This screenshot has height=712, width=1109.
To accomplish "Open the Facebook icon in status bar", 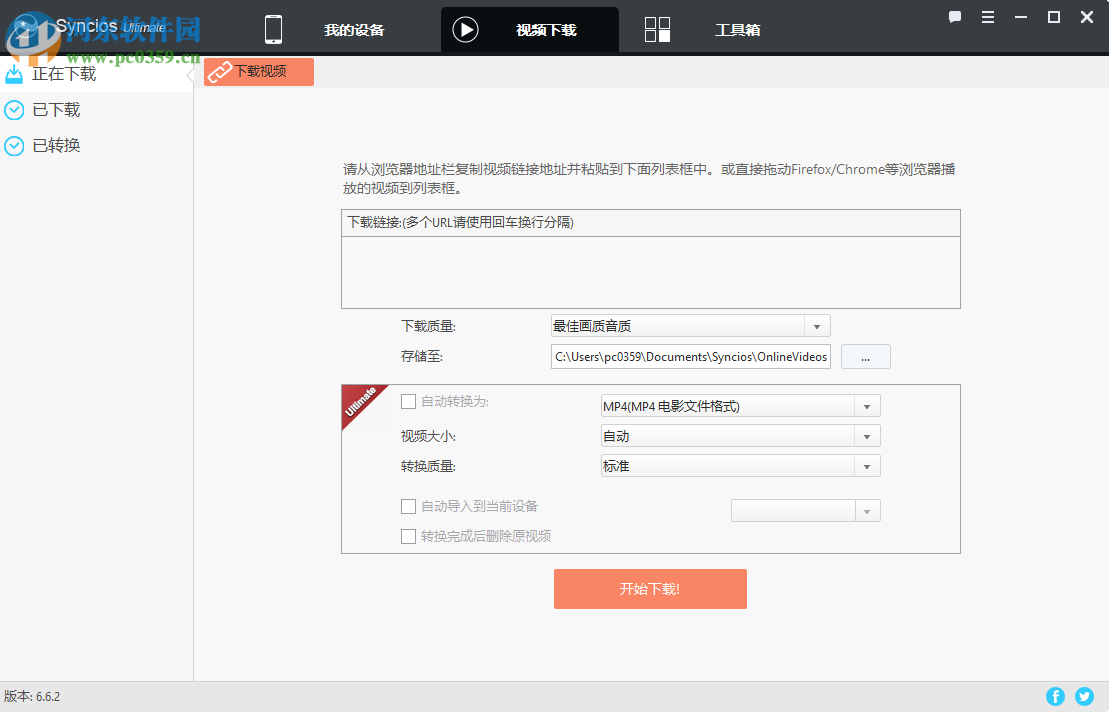I will click(x=1055, y=696).
